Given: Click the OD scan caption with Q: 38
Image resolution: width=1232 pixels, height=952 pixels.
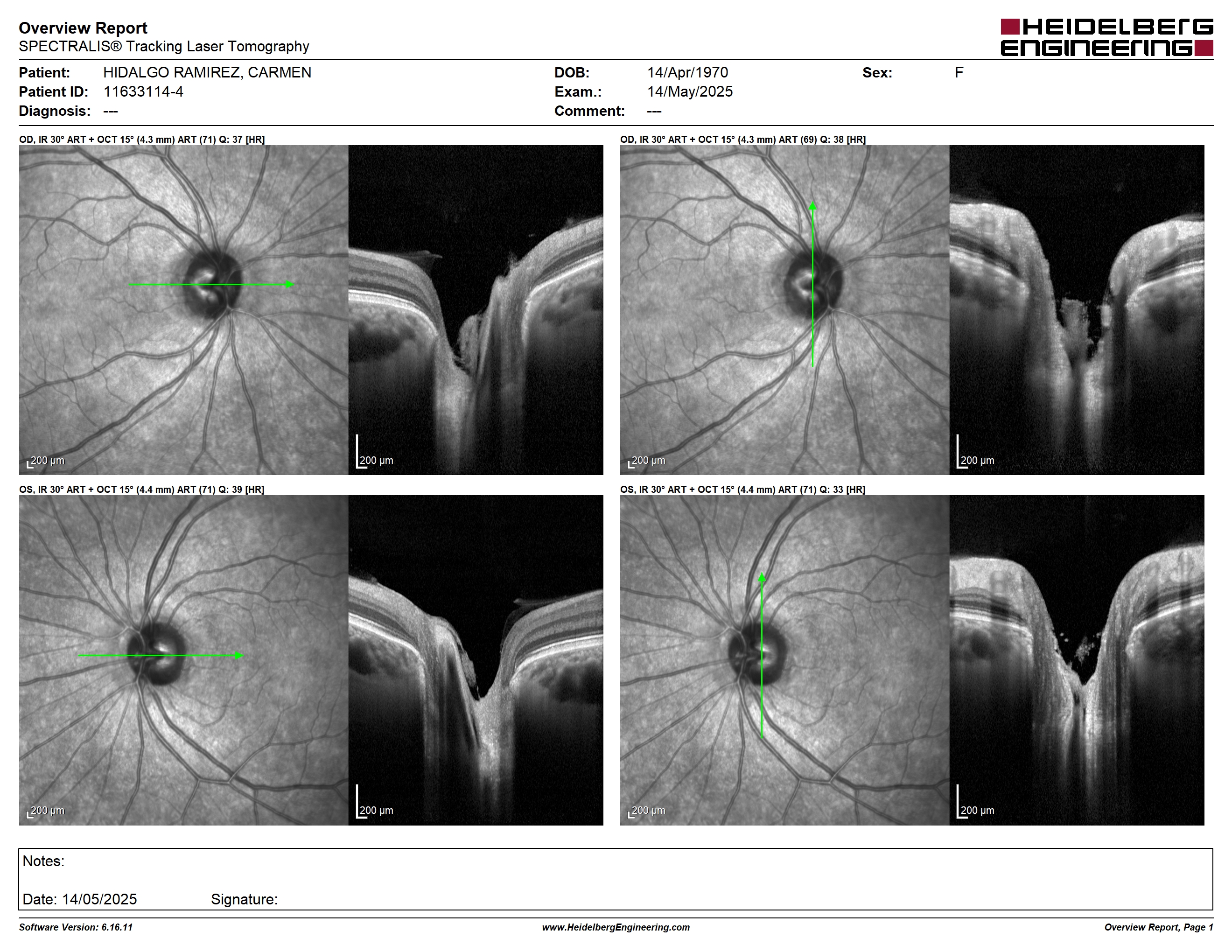Looking at the screenshot, I should click(743, 140).
